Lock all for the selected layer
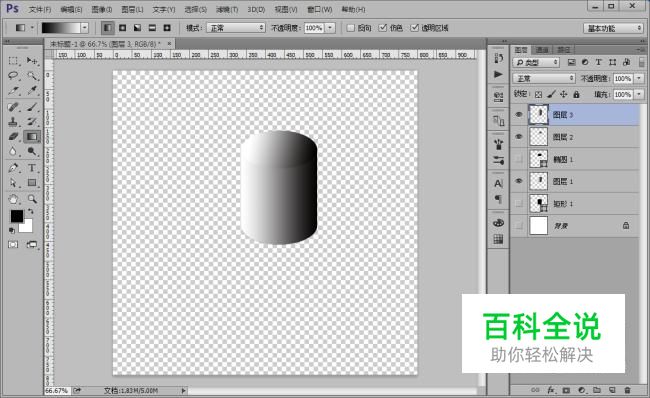 [x=576, y=95]
